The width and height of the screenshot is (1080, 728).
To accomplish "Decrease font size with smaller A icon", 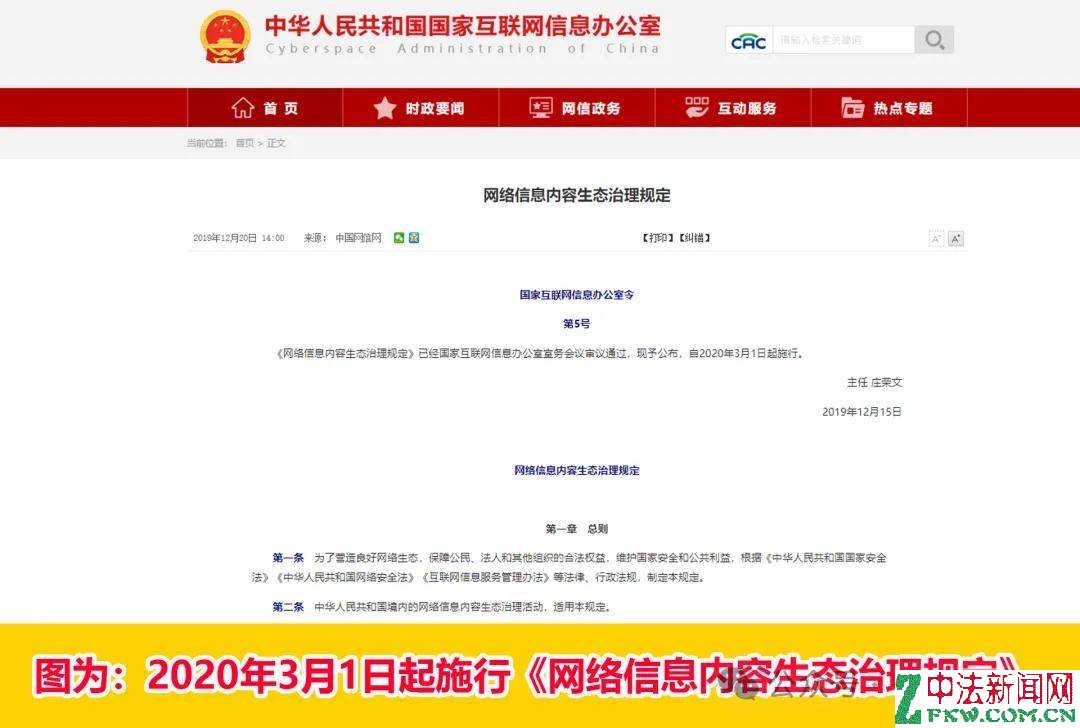I will 936,239.
